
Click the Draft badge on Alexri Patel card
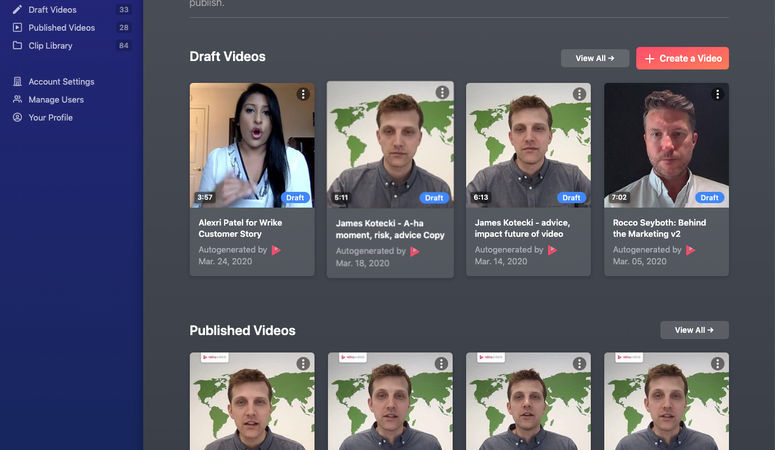tap(295, 198)
